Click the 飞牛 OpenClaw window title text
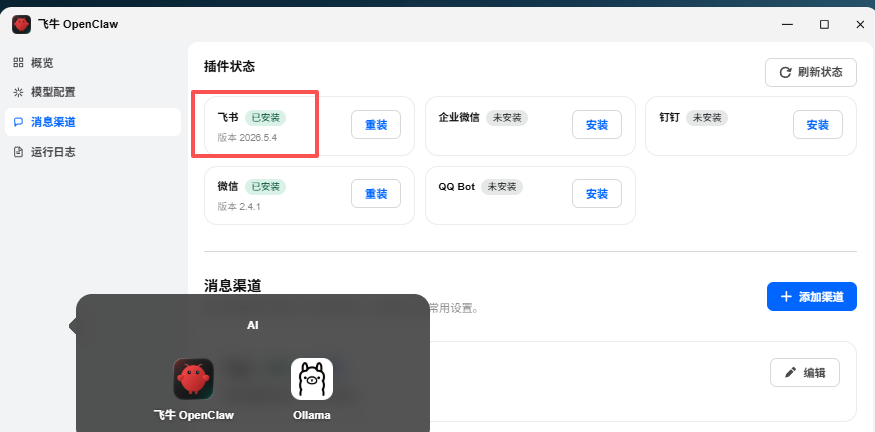875x432 pixels. tap(78, 25)
